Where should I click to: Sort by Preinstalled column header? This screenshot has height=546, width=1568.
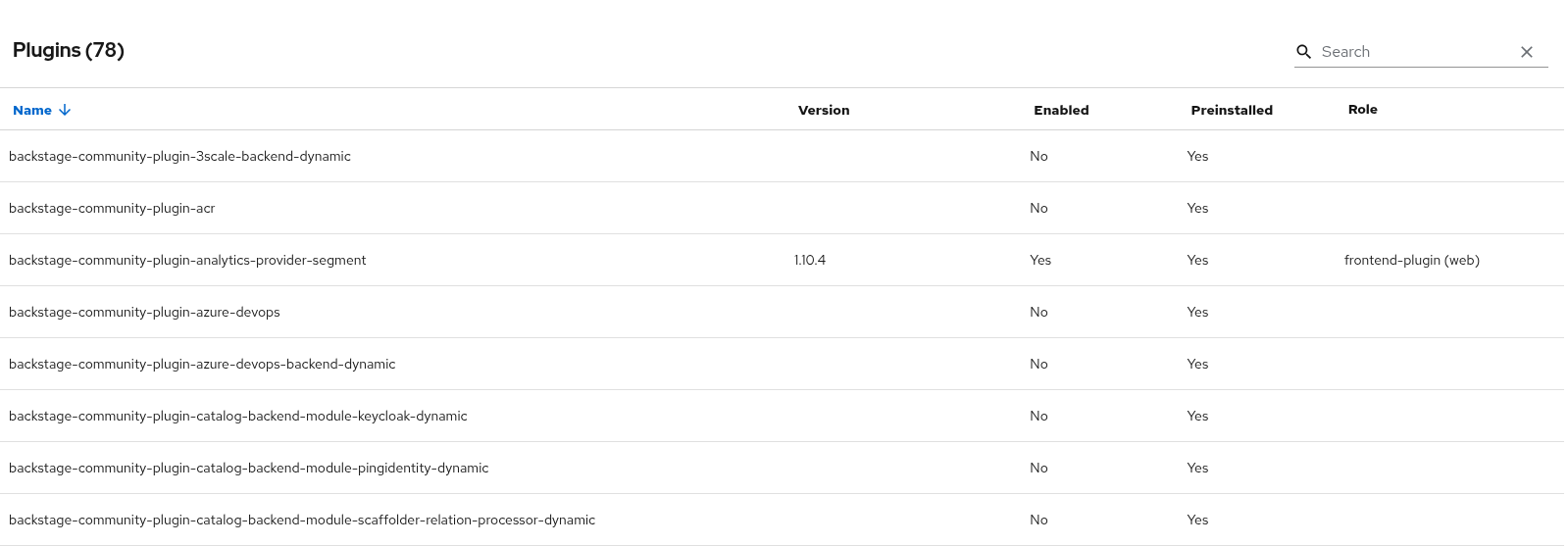click(x=1231, y=110)
